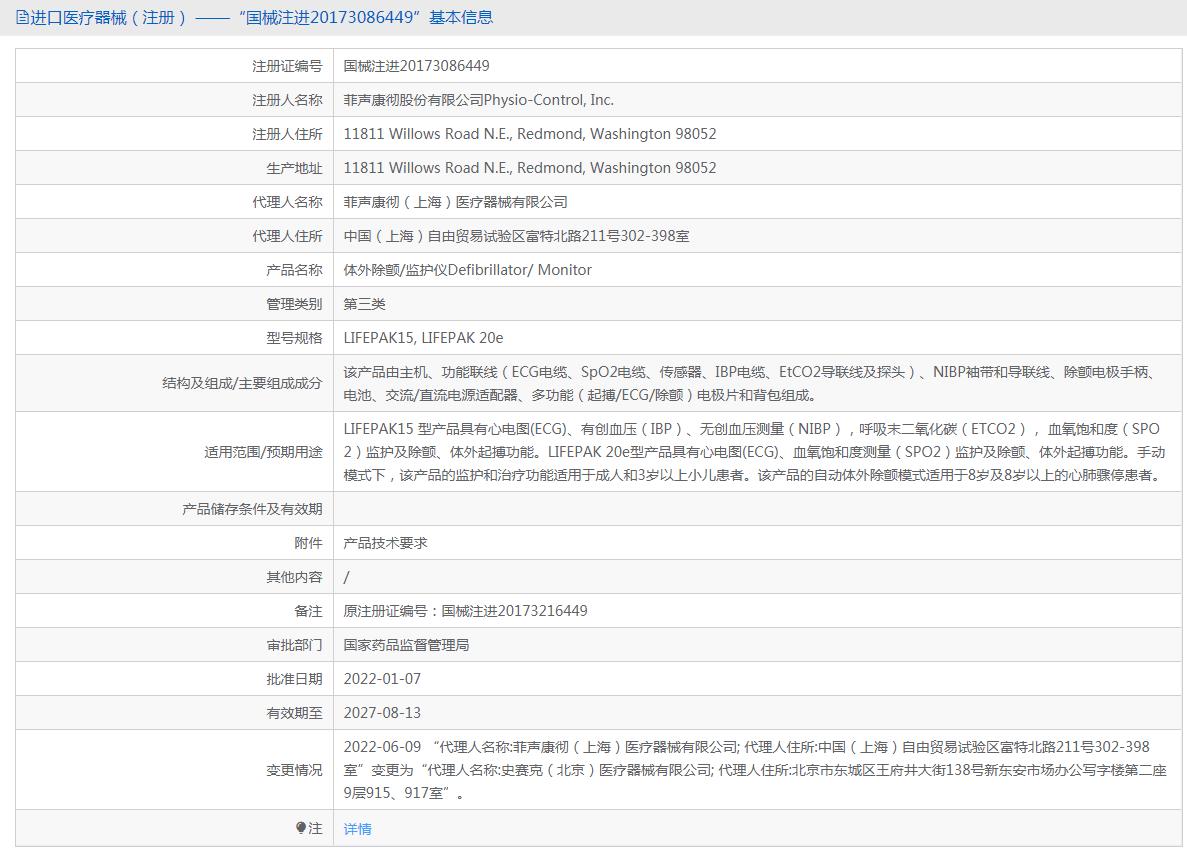
Task: Click the 注册人住所 label
Action: click(287, 134)
